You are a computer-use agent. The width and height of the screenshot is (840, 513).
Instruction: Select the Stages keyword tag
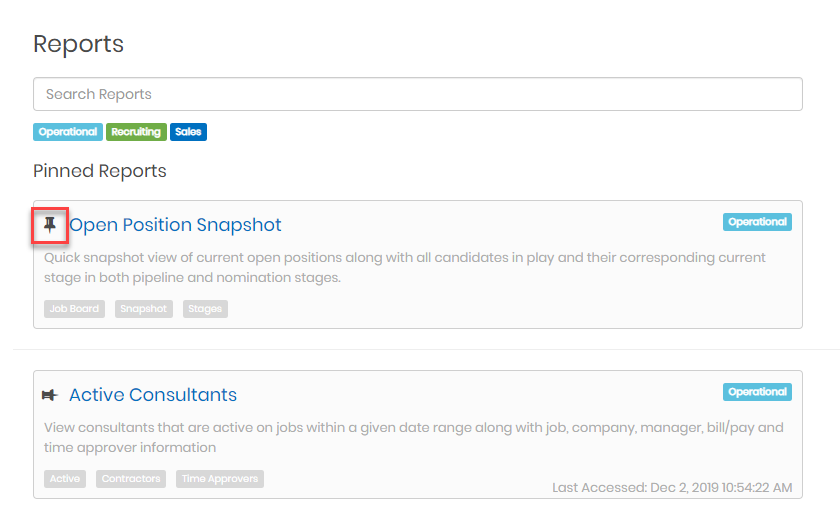(x=205, y=309)
